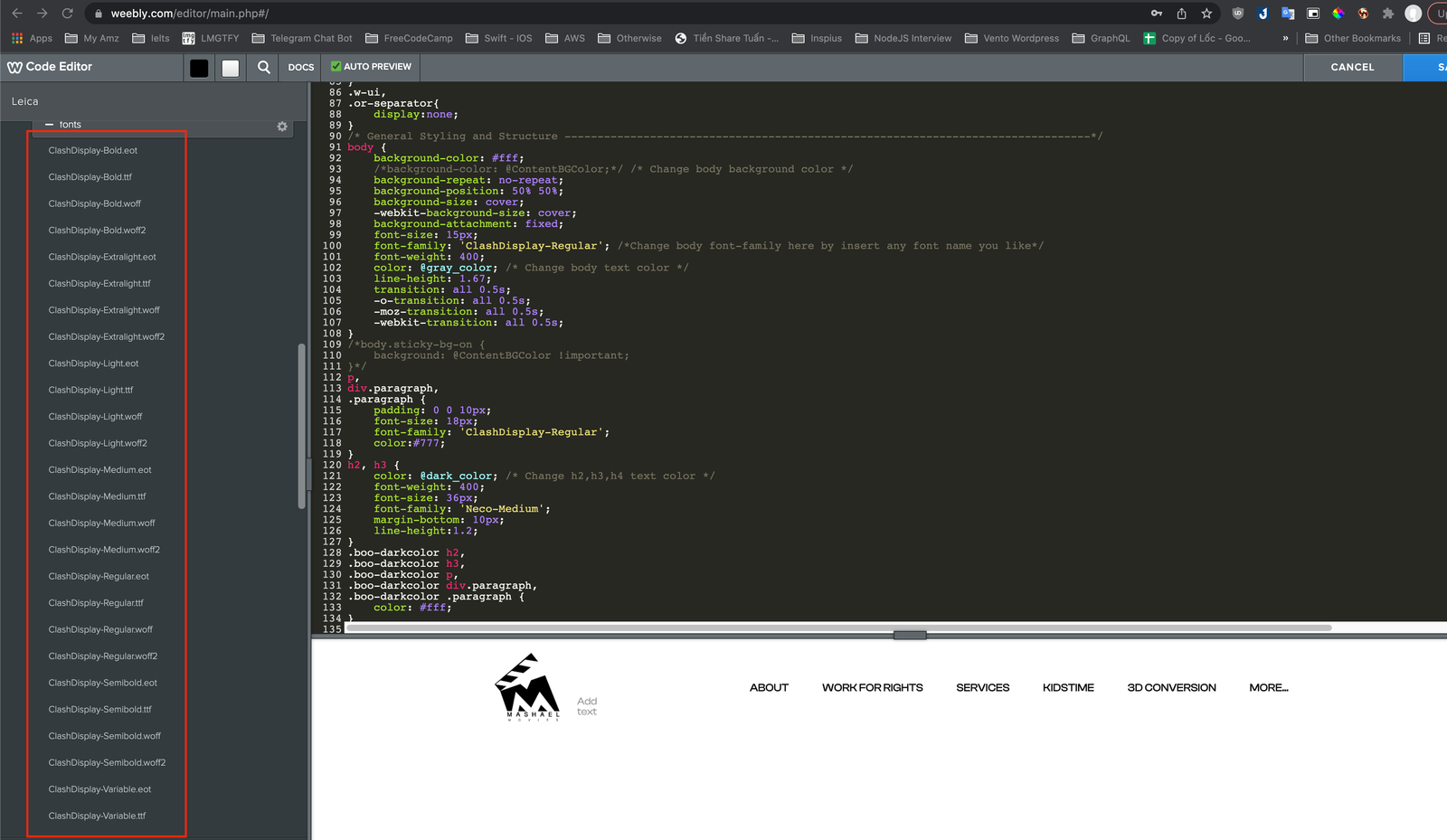Select the SERVICES navigation item
The height and width of the screenshot is (840, 1447).
pos(982,687)
